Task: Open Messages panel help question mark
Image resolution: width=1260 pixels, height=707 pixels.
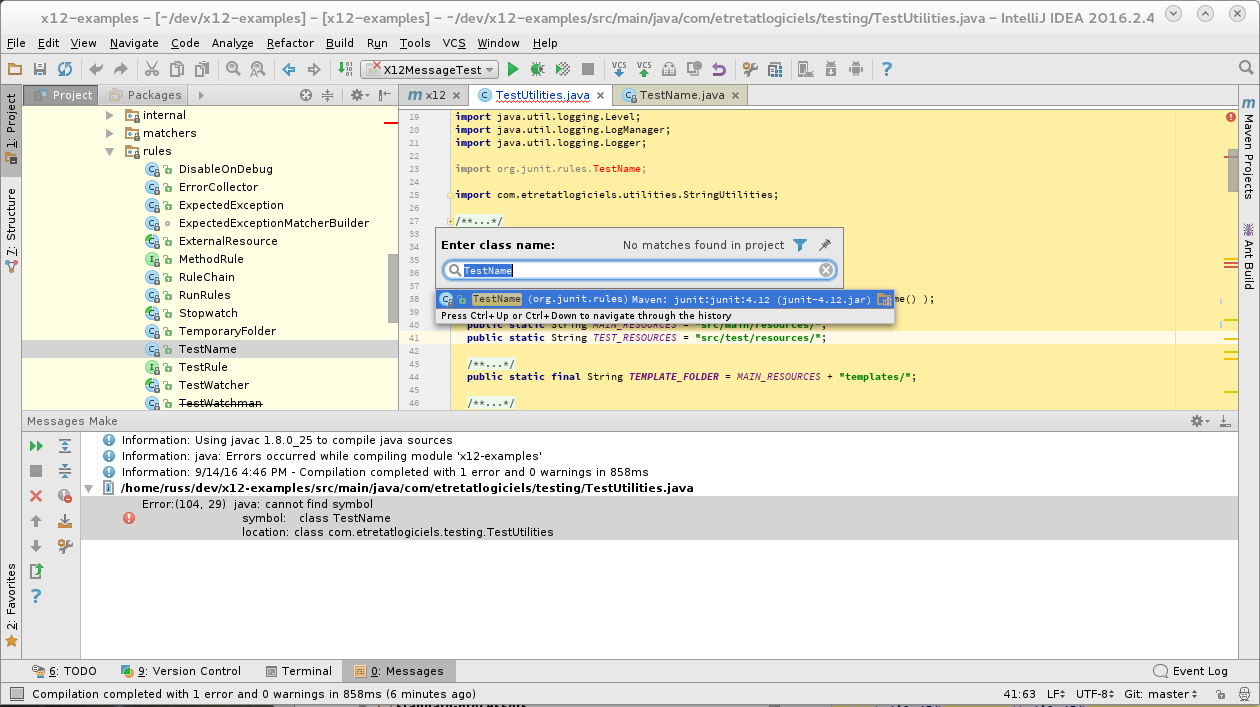Action: (x=36, y=596)
